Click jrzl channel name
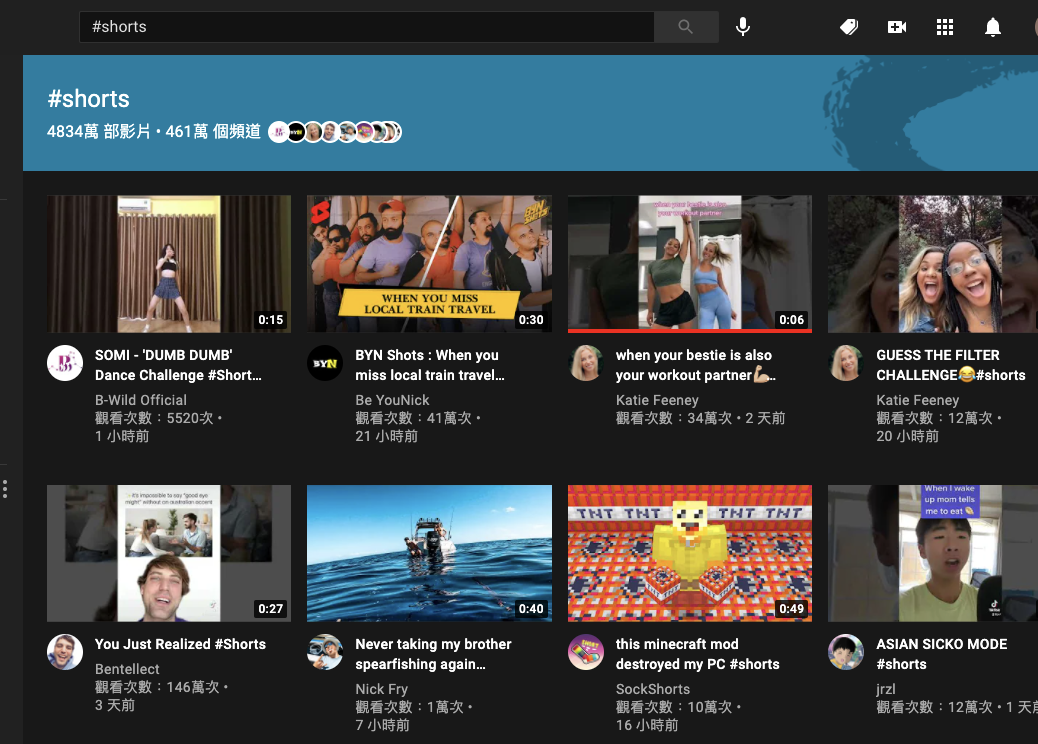 [886, 689]
